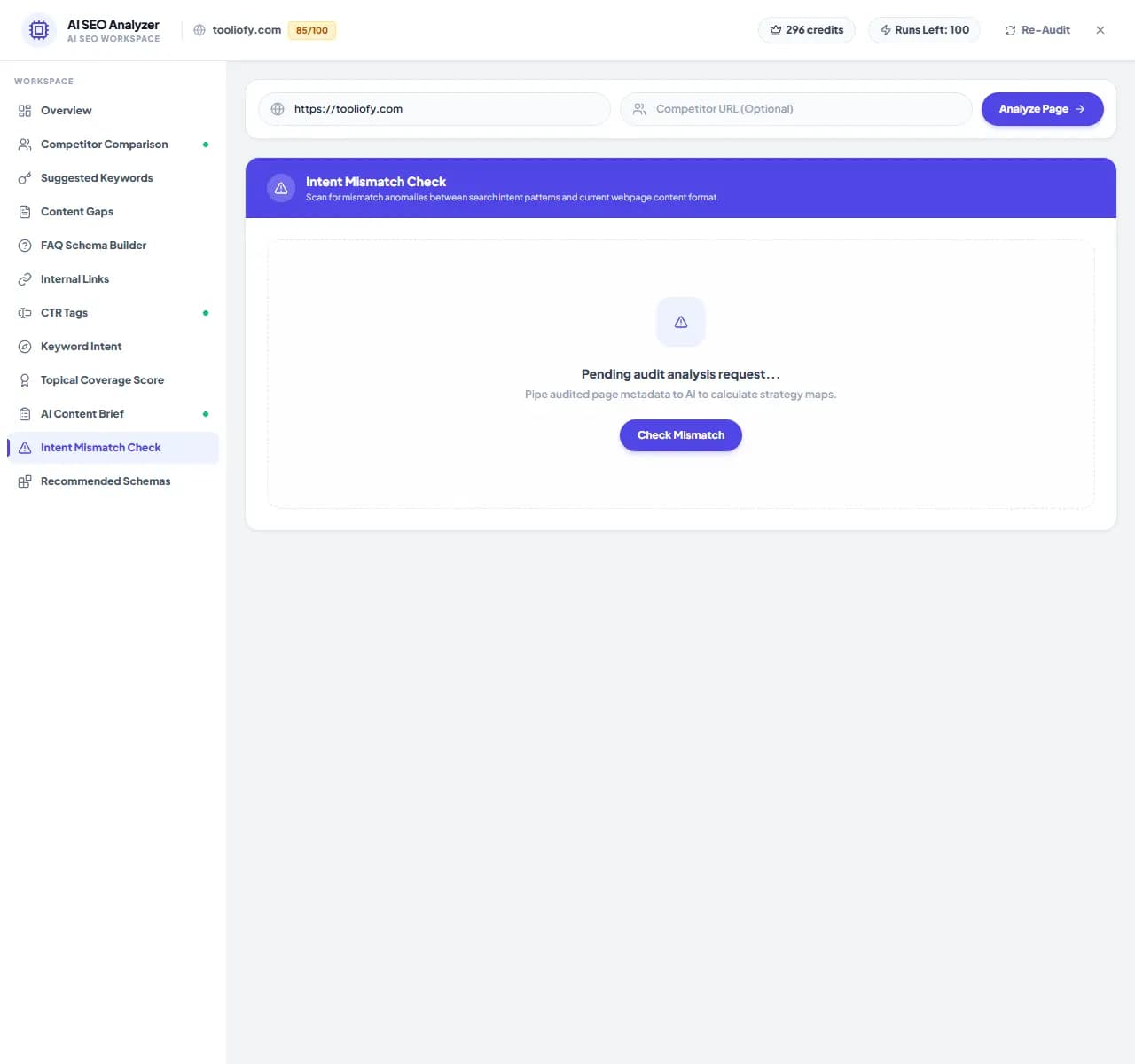Click the AI SEO Analyzer chip logo

click(x=39, y=30)
